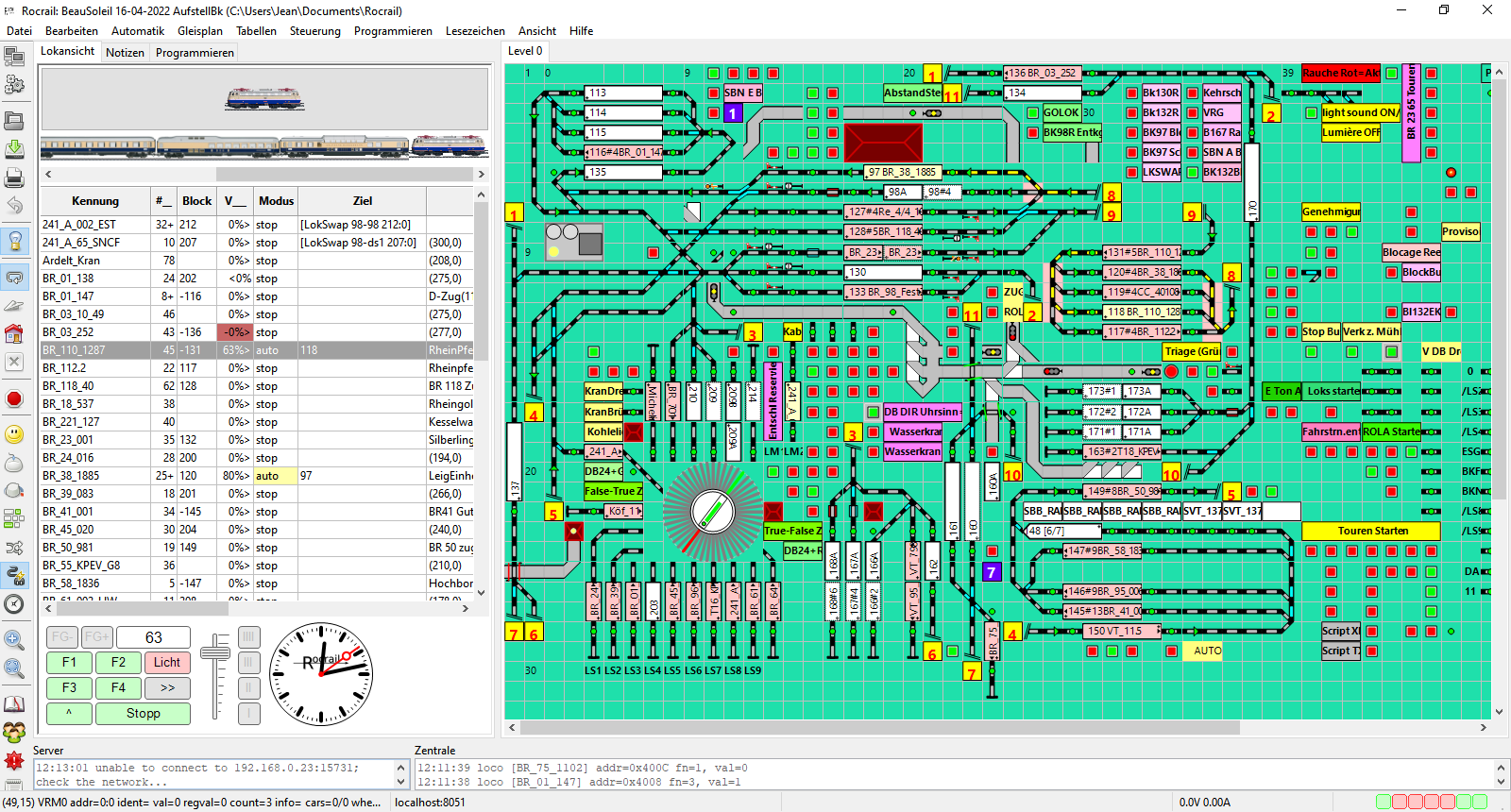Click the mouse icon with red dot
Image resolution: width=1511 pixels, height=812 pixels.
click(14, 490)
